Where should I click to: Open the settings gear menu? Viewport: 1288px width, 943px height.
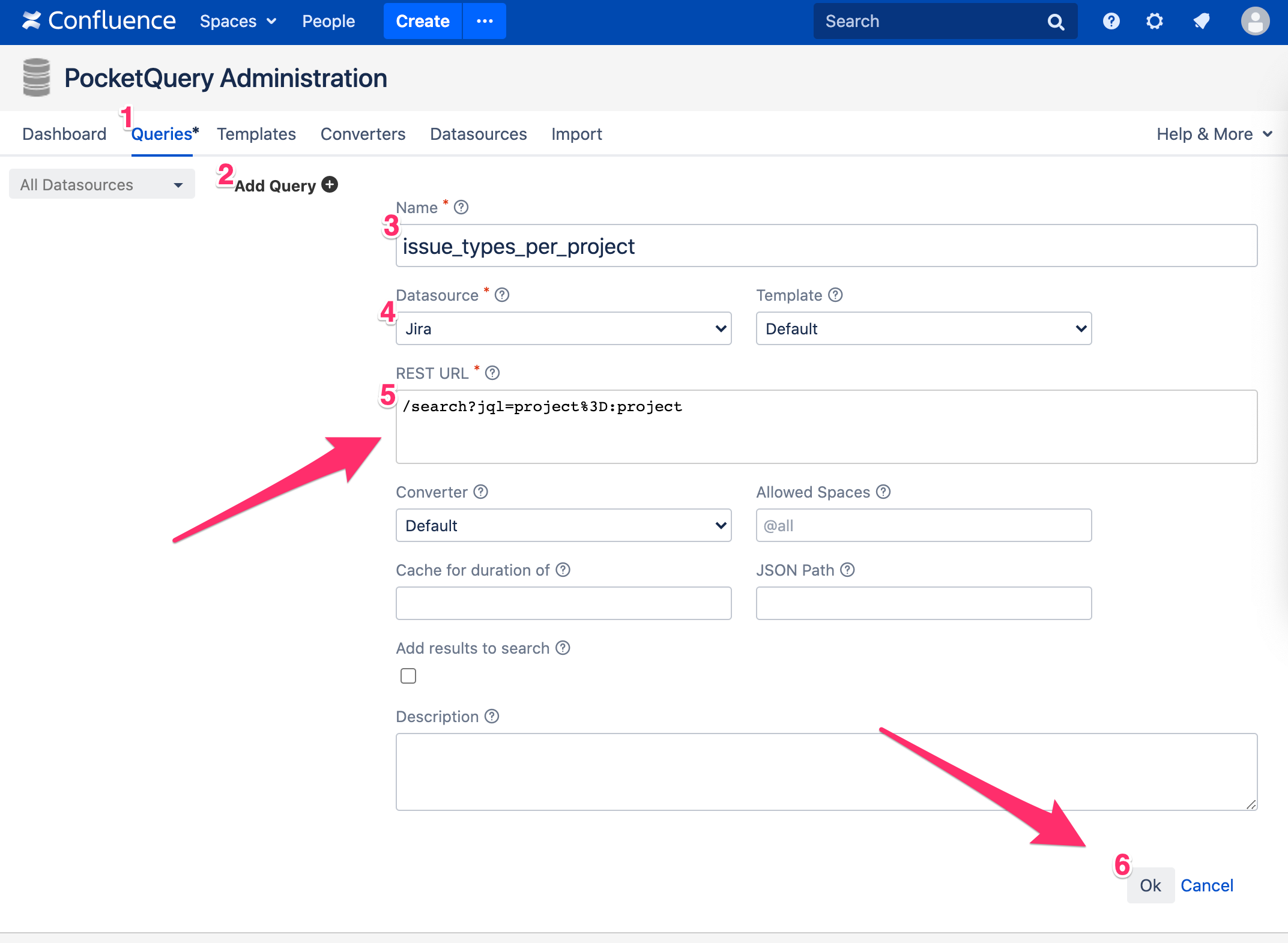1154,21
